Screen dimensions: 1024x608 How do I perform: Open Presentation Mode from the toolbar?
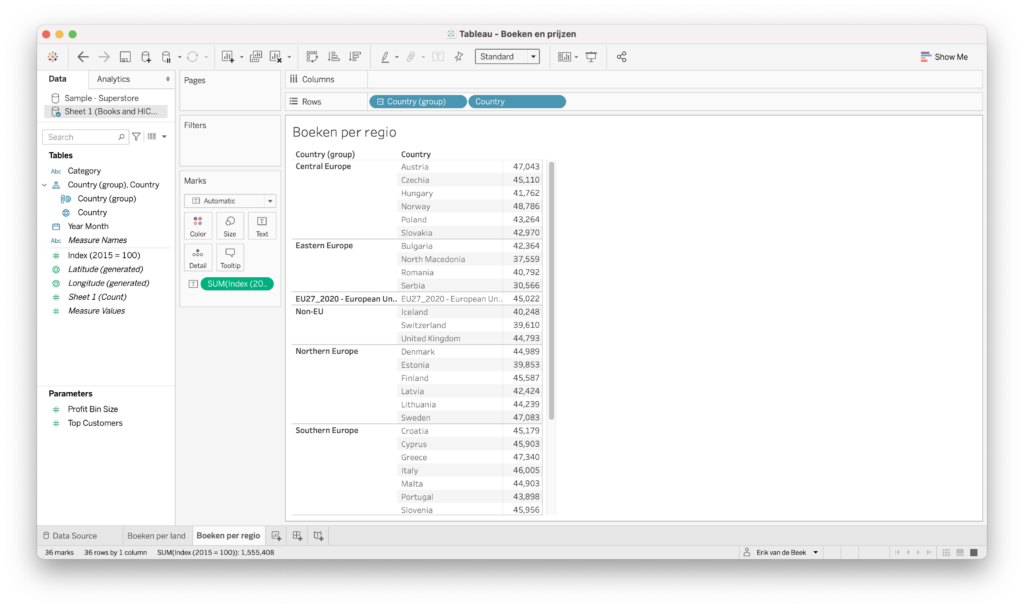(591, 57)
